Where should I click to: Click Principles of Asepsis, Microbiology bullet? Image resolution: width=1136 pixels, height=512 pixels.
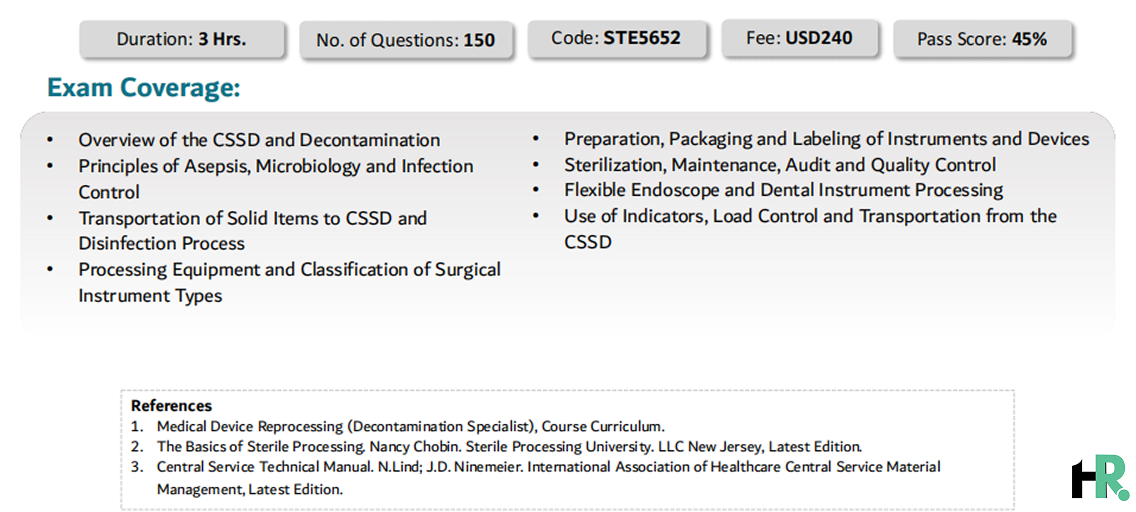[276, 179]
